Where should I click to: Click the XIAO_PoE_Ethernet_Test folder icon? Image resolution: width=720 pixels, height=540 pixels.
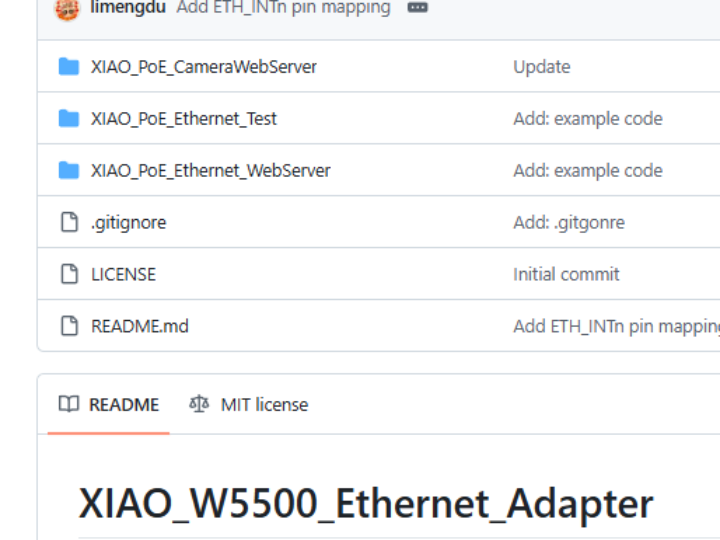tap(69, 119)
